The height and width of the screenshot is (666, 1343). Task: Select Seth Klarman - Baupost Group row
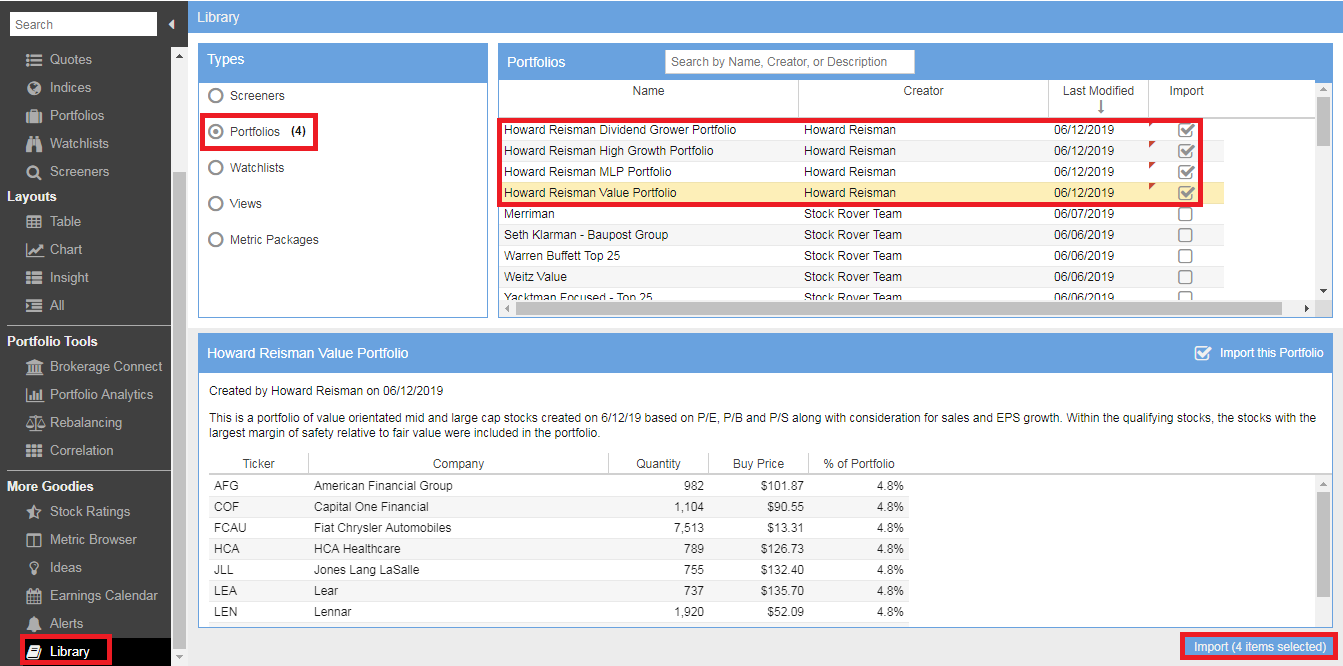[x=861, y=235]
